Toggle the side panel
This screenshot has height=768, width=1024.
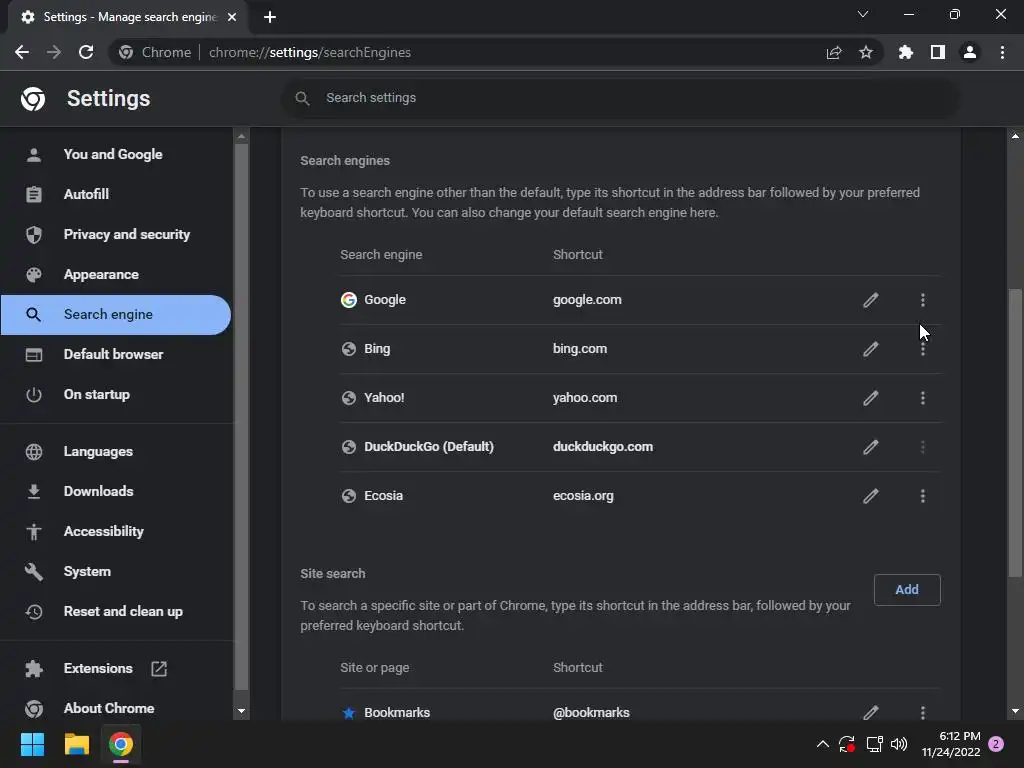pos(938,52)
